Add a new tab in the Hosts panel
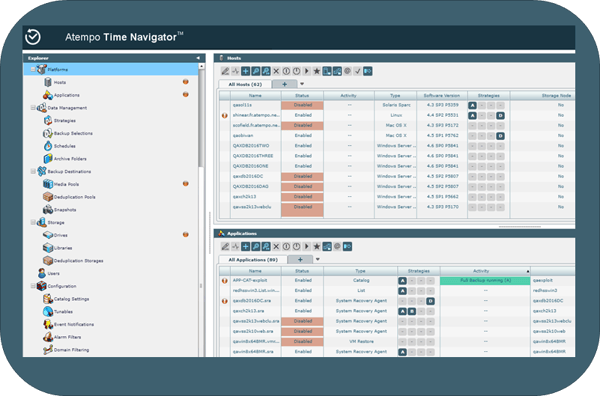The height and width of the screenshot is (396, 600). click(284, 84)
